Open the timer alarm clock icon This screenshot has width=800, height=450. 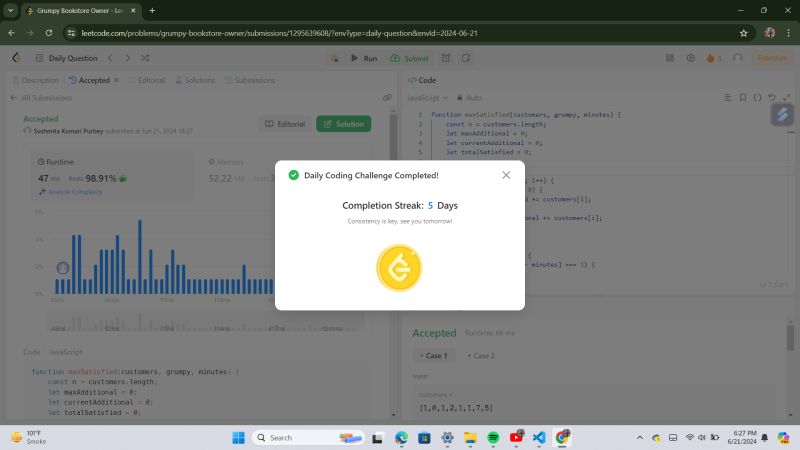446,58
